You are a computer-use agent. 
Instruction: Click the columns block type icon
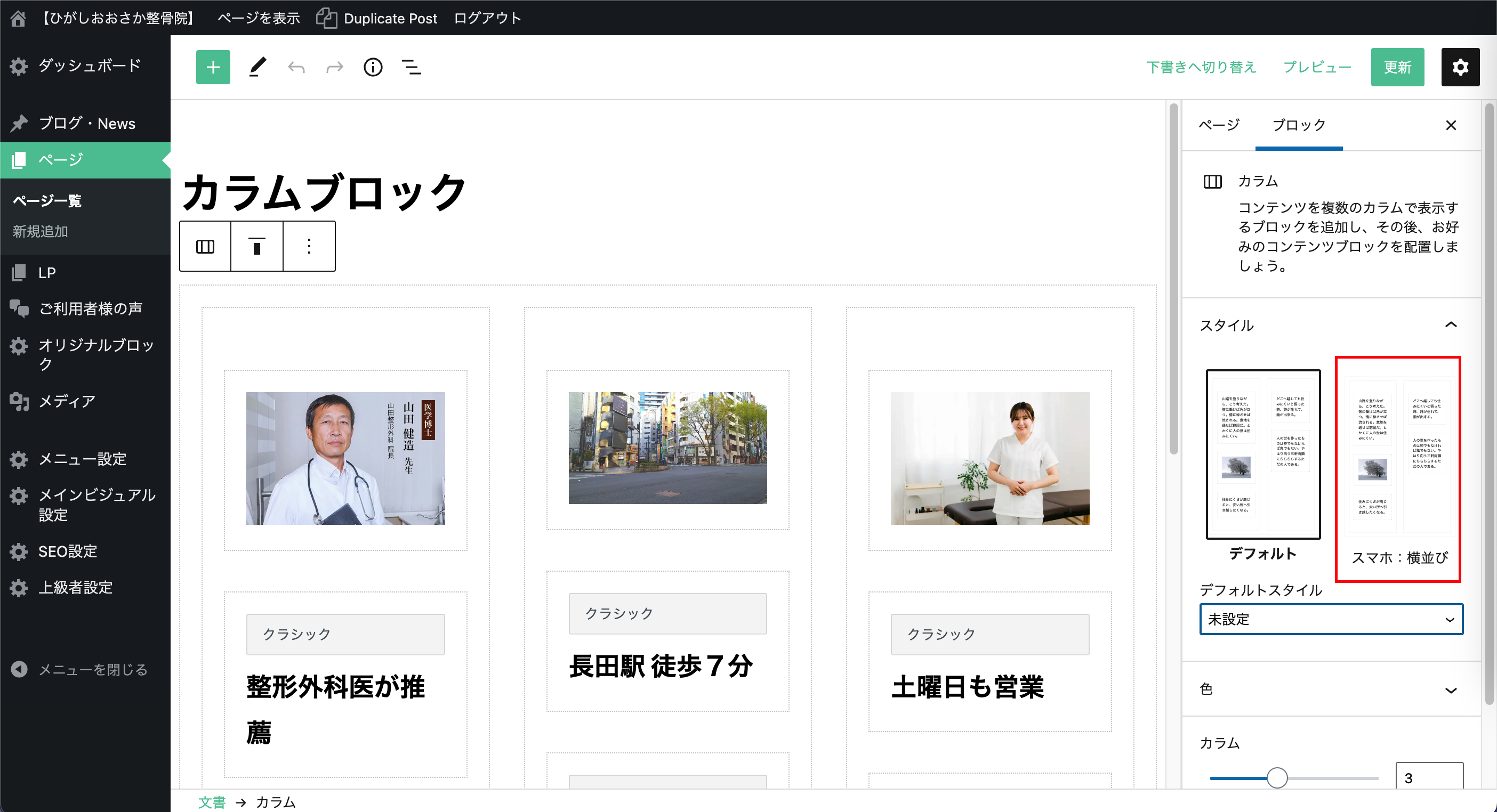click(x=205, y=246)
